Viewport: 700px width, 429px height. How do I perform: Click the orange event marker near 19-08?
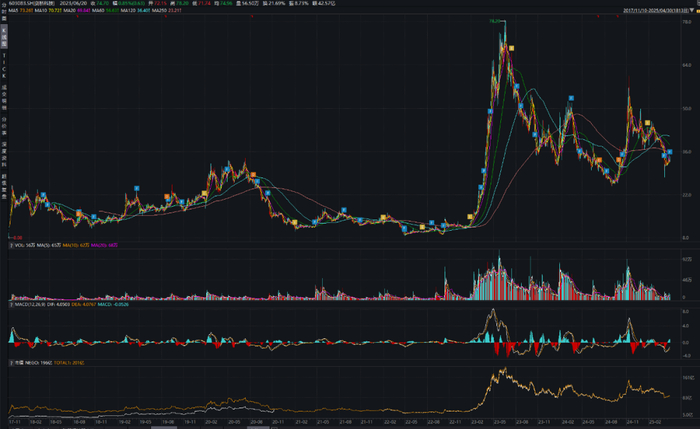coord(167,196)
